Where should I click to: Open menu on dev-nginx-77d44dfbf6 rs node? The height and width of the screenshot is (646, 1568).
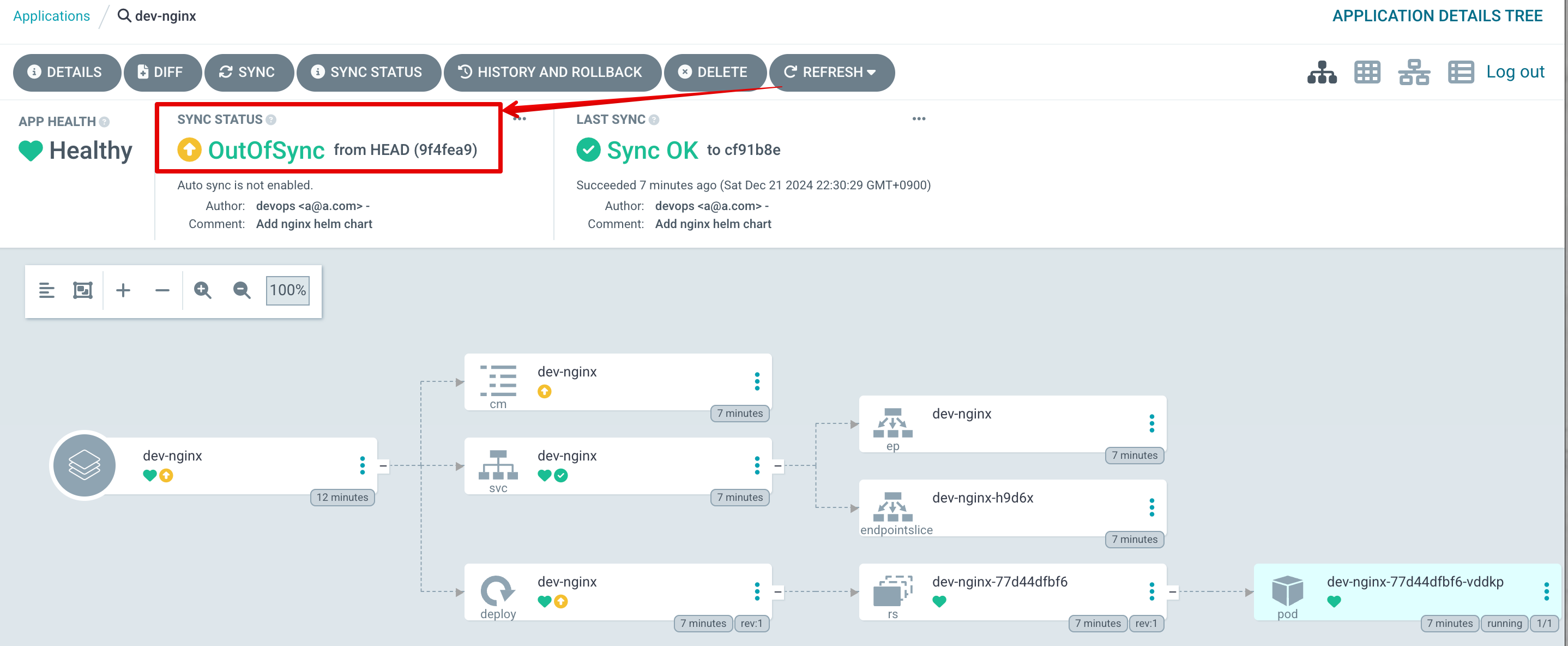[1151, 591]
